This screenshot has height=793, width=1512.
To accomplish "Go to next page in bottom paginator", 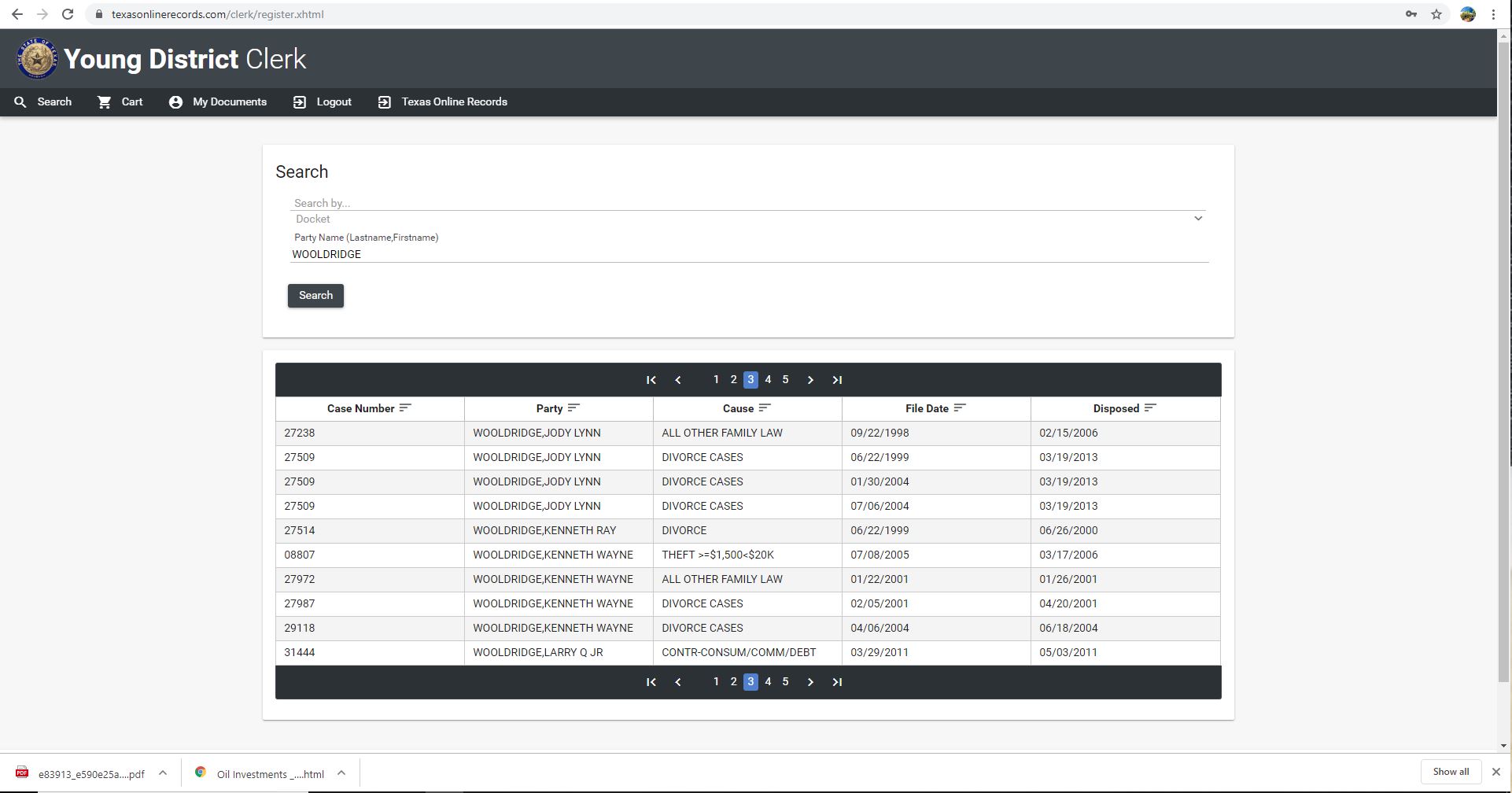I will coord(810,682).
